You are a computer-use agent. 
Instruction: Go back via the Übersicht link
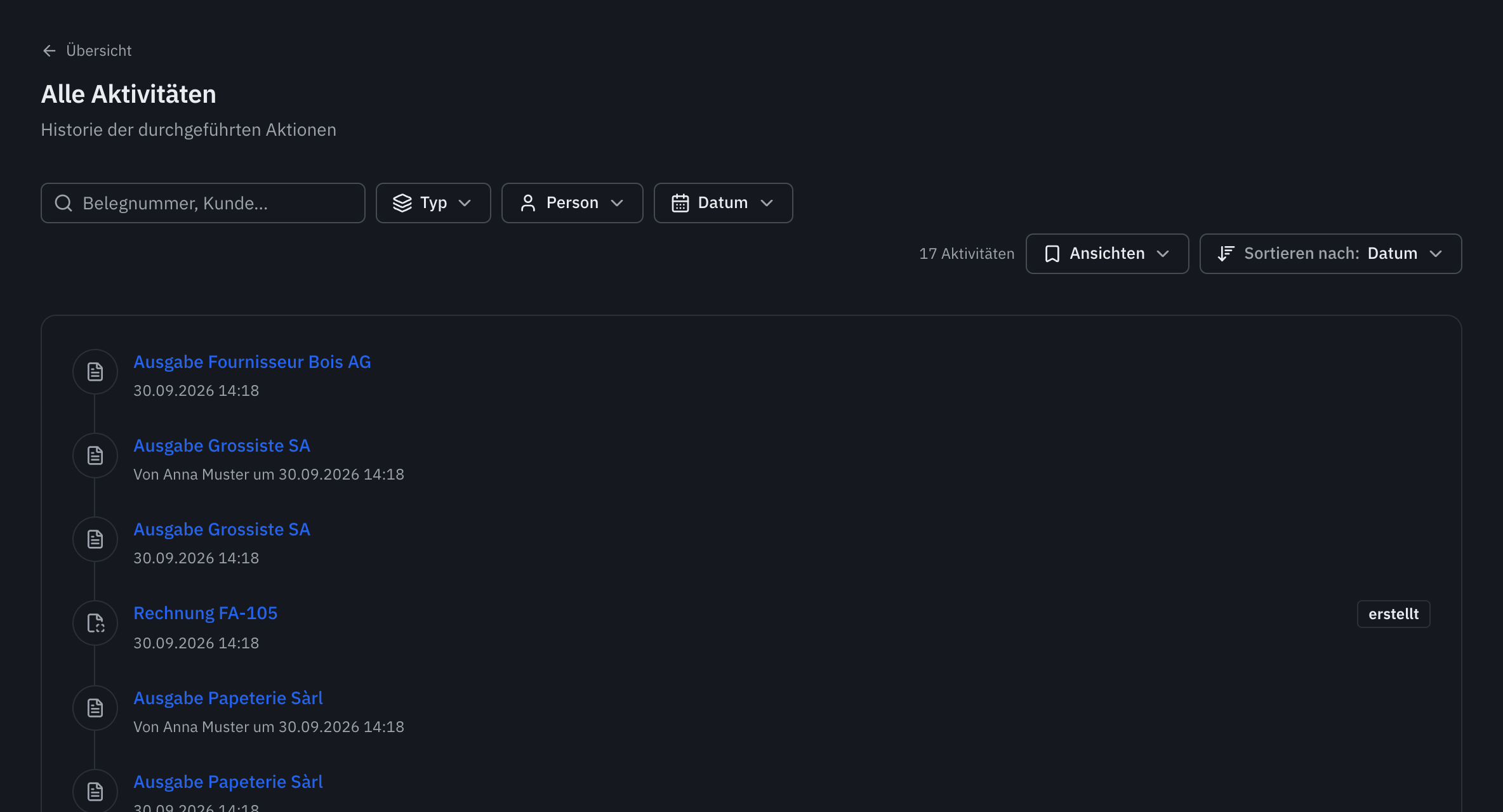[99, 51]
